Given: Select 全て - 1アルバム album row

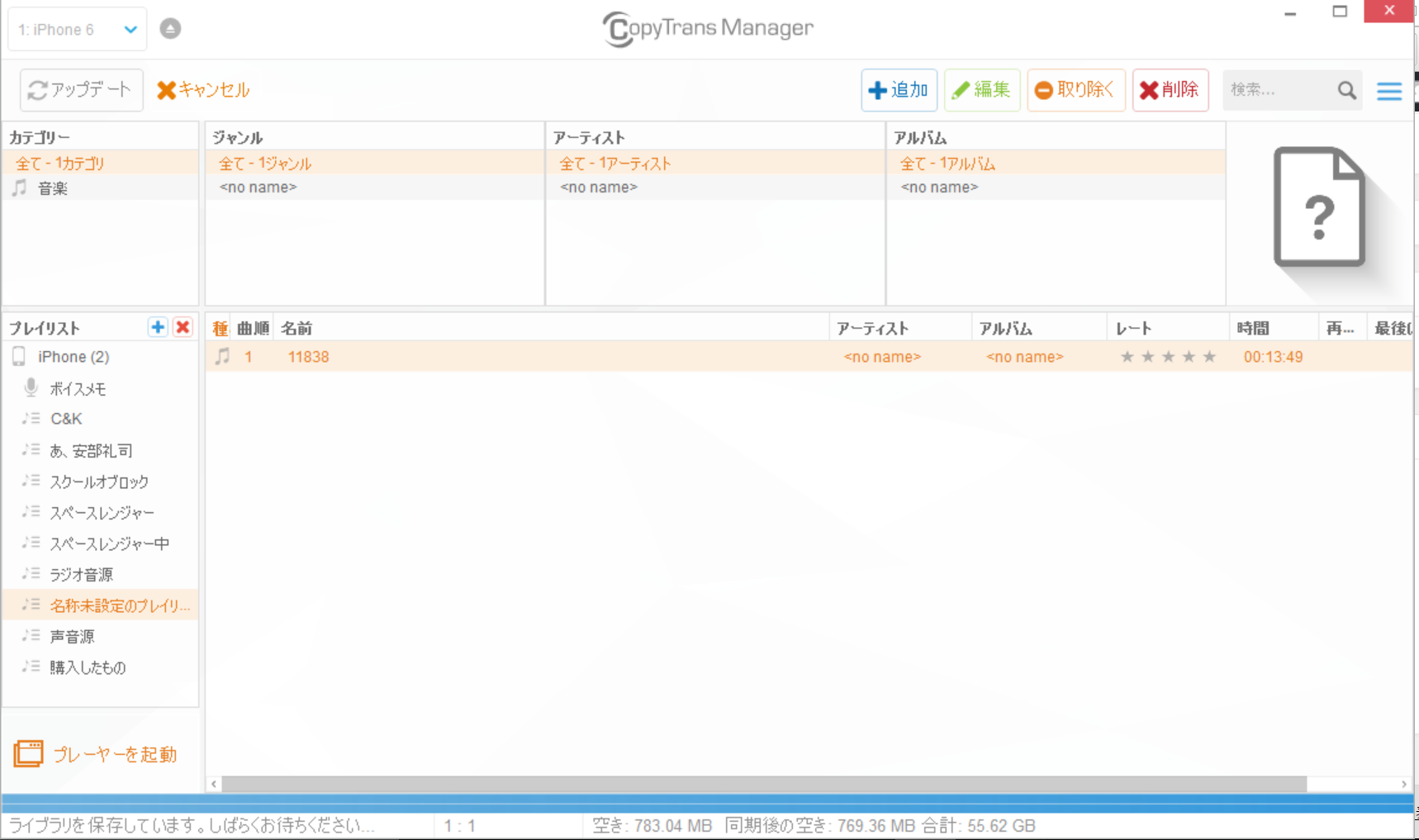Looking at the screenshot, I should [1056, 164].
